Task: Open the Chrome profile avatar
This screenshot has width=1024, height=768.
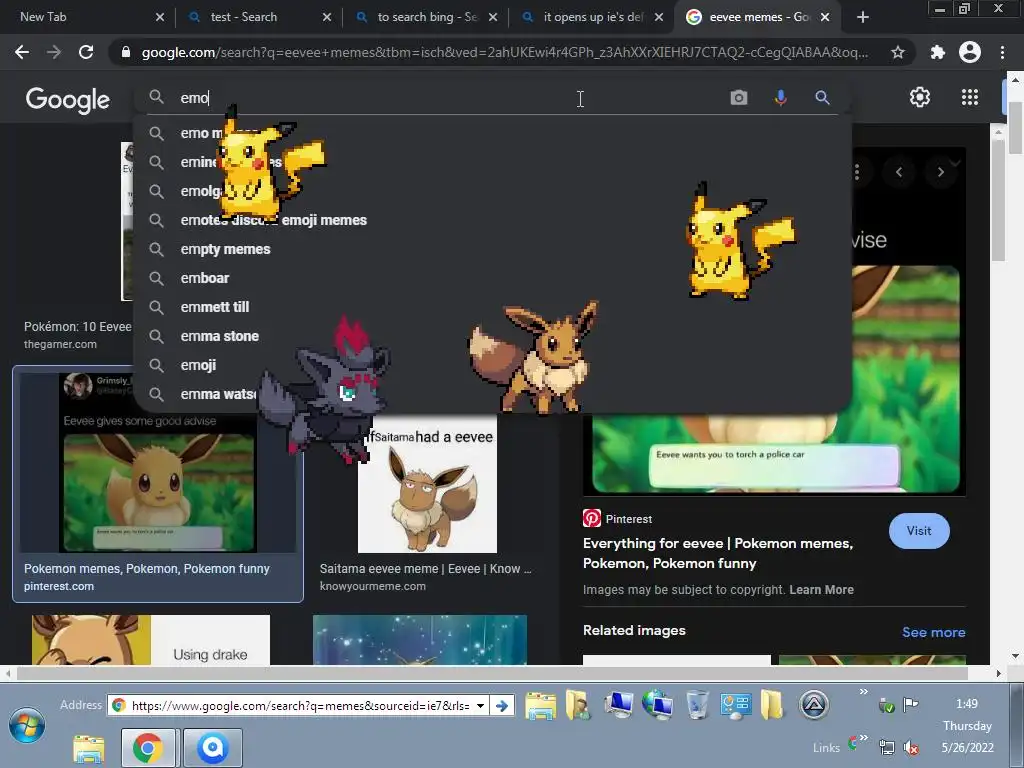Action: coord(970,52)
